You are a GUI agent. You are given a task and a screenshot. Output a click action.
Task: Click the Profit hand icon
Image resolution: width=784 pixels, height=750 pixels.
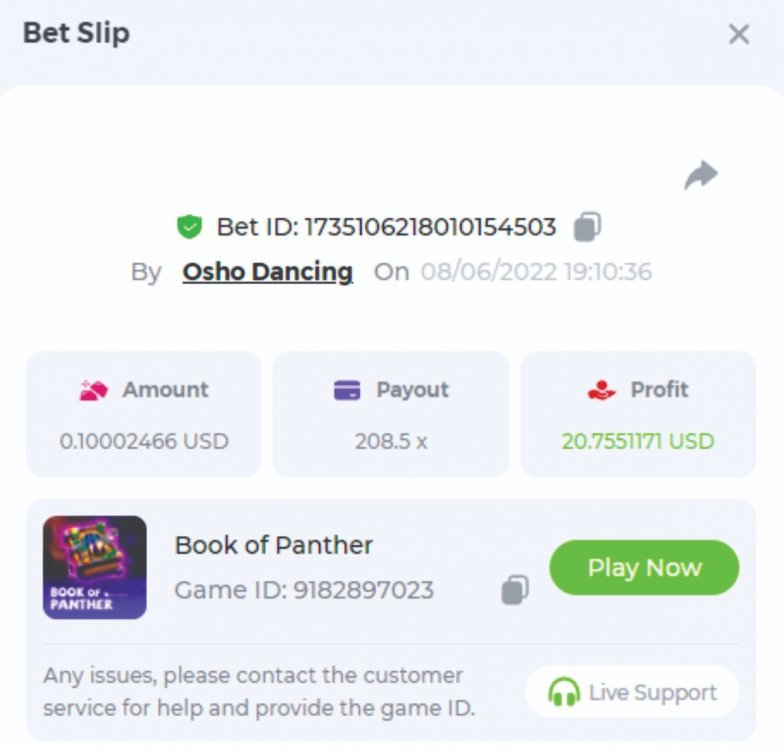[602, 390]
